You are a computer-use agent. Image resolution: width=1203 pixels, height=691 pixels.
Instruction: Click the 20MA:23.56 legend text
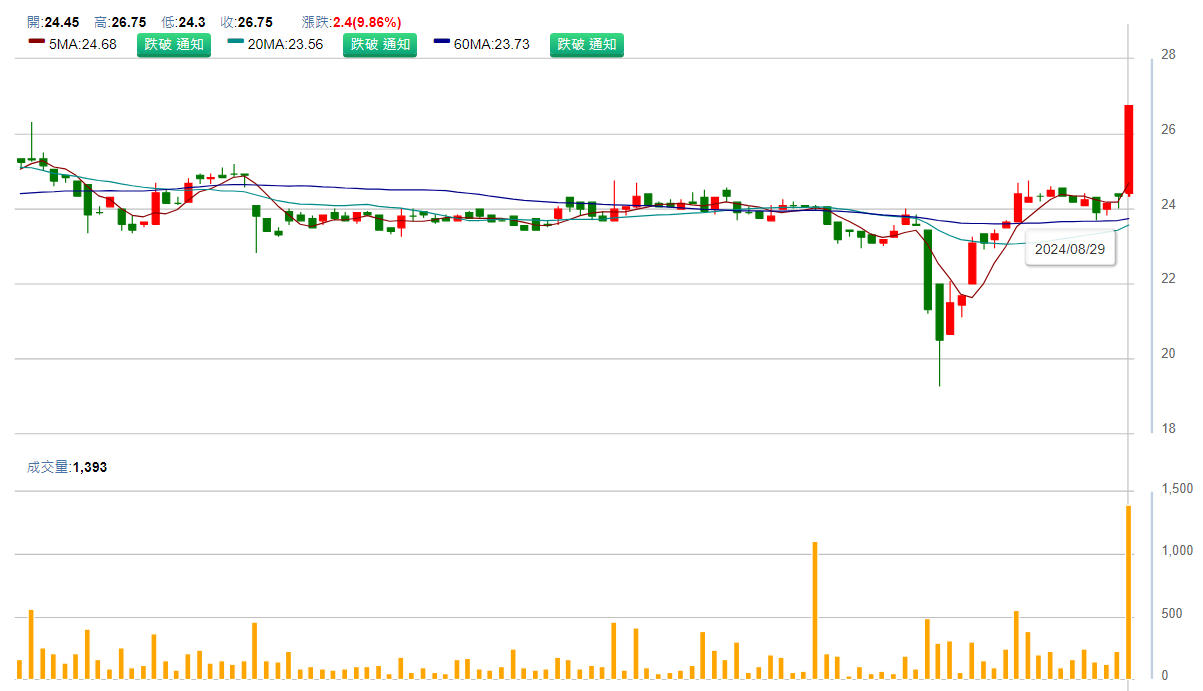(x=285, y=44)
